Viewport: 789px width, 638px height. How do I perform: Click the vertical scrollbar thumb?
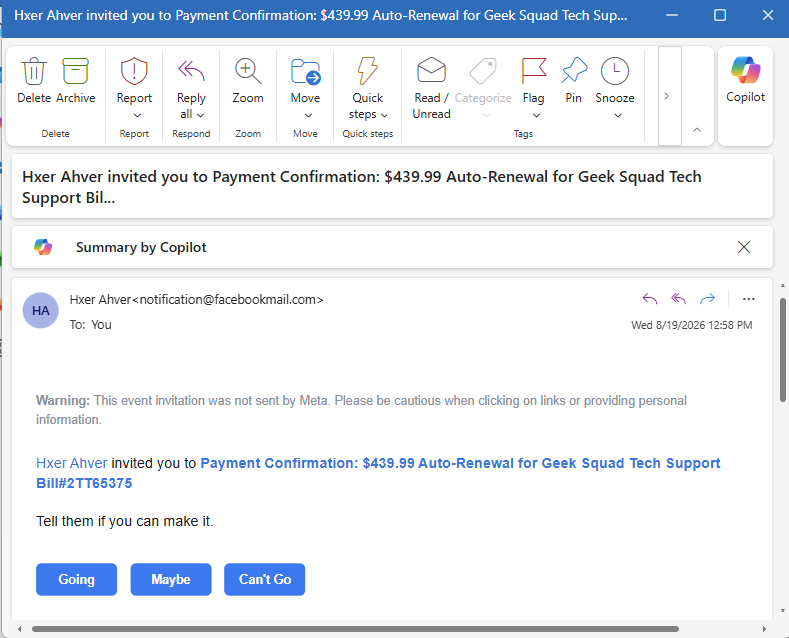click(x=782, y=350)
